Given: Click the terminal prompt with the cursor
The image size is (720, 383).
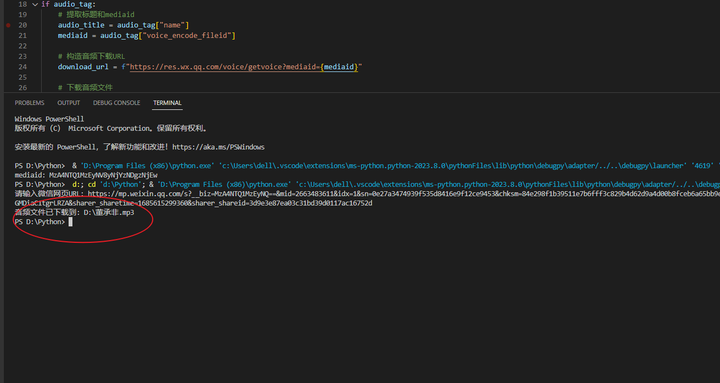Looking at the screenshot, I should click(43, 222).
